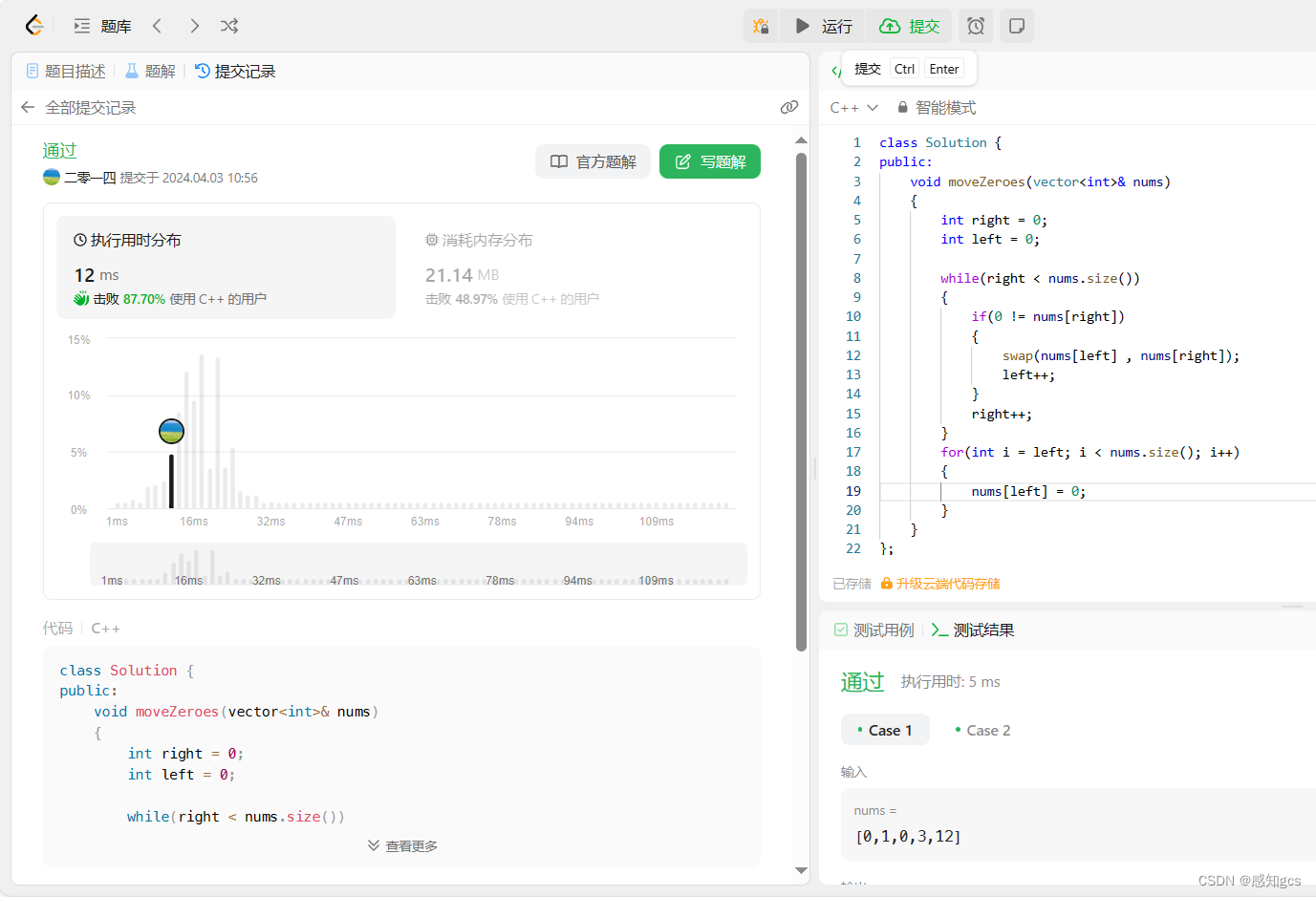Click the 题库 problem list icon
The width and height of the screenshot is (1316, 897).
[x=81, y=26]
